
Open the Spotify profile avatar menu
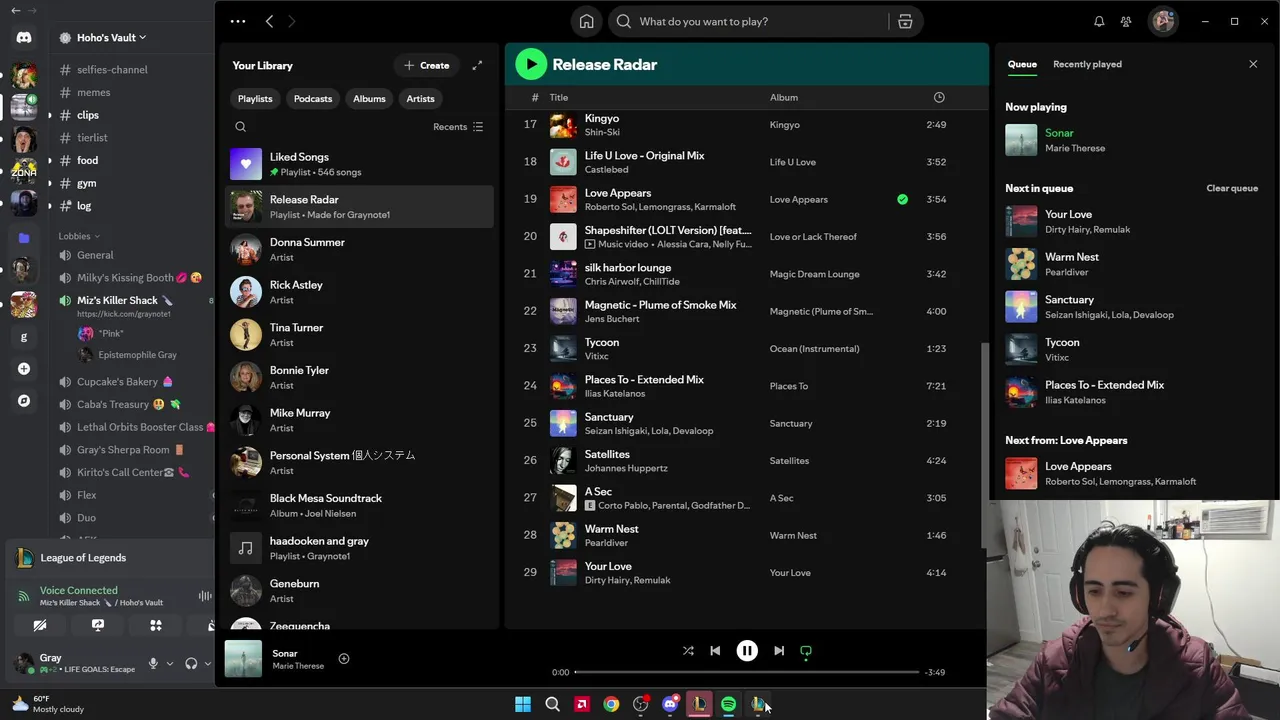click(x=1163, y=21)
